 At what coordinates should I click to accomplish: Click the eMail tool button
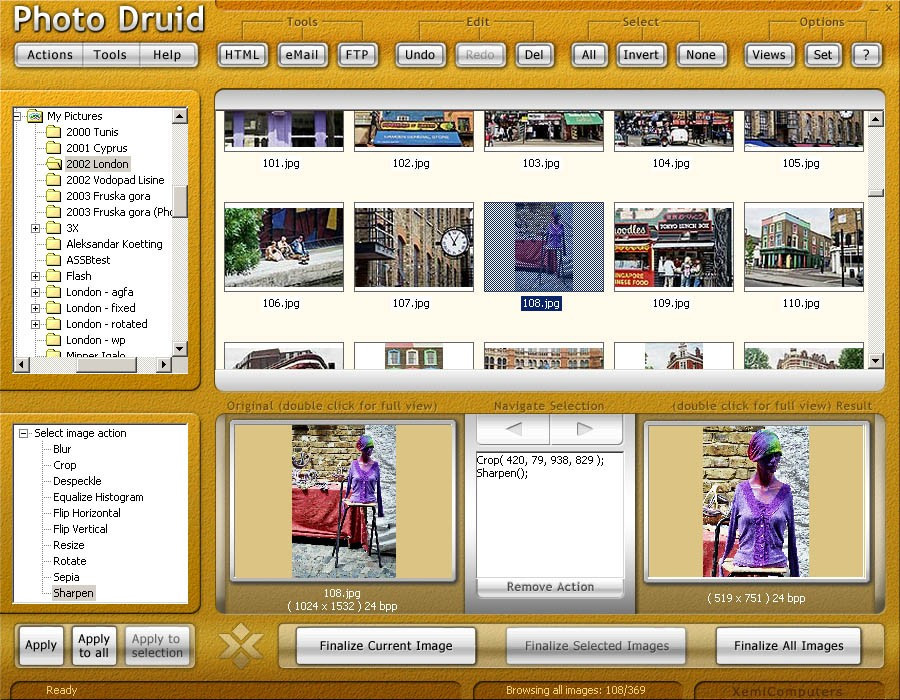click(302, 55)
